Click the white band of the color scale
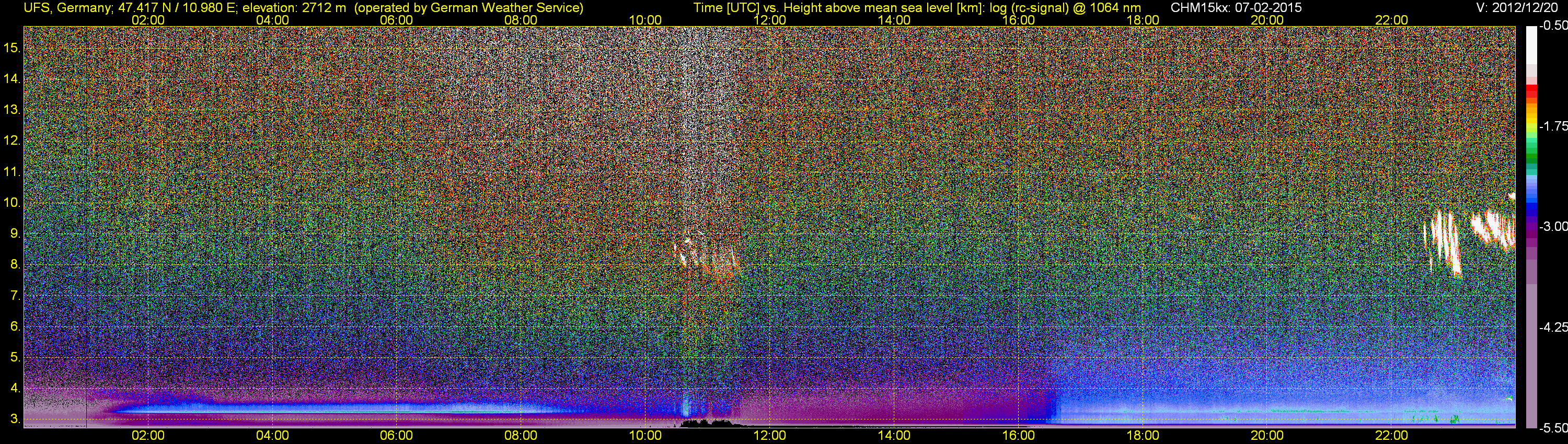This screenshot has height=444, width=1568. 1531,45
